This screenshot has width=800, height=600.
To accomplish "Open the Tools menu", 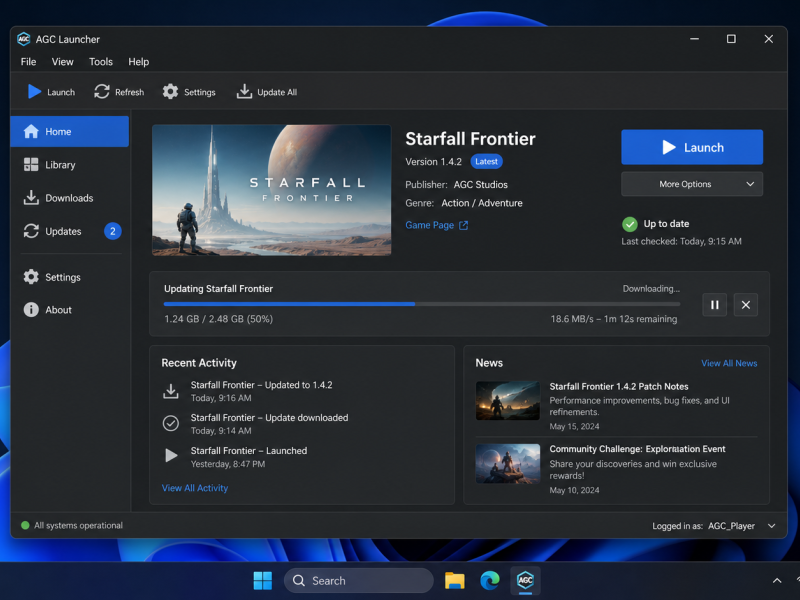I will (101, 62).
